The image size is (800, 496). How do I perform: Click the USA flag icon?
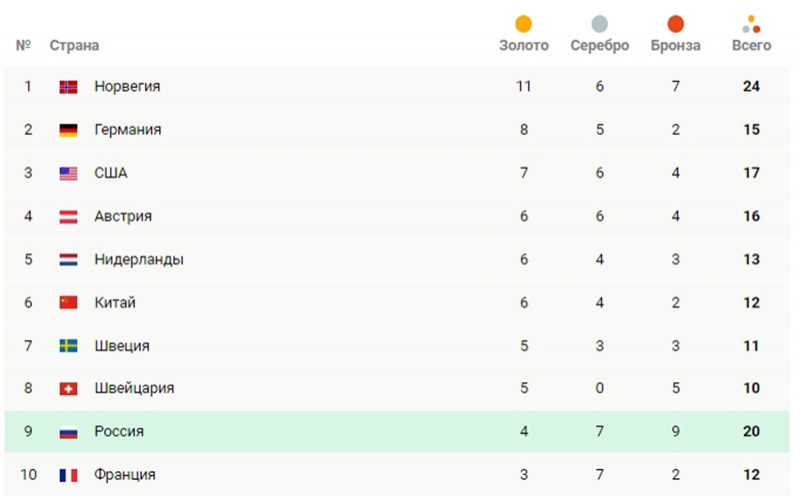(x=68, y=173)
